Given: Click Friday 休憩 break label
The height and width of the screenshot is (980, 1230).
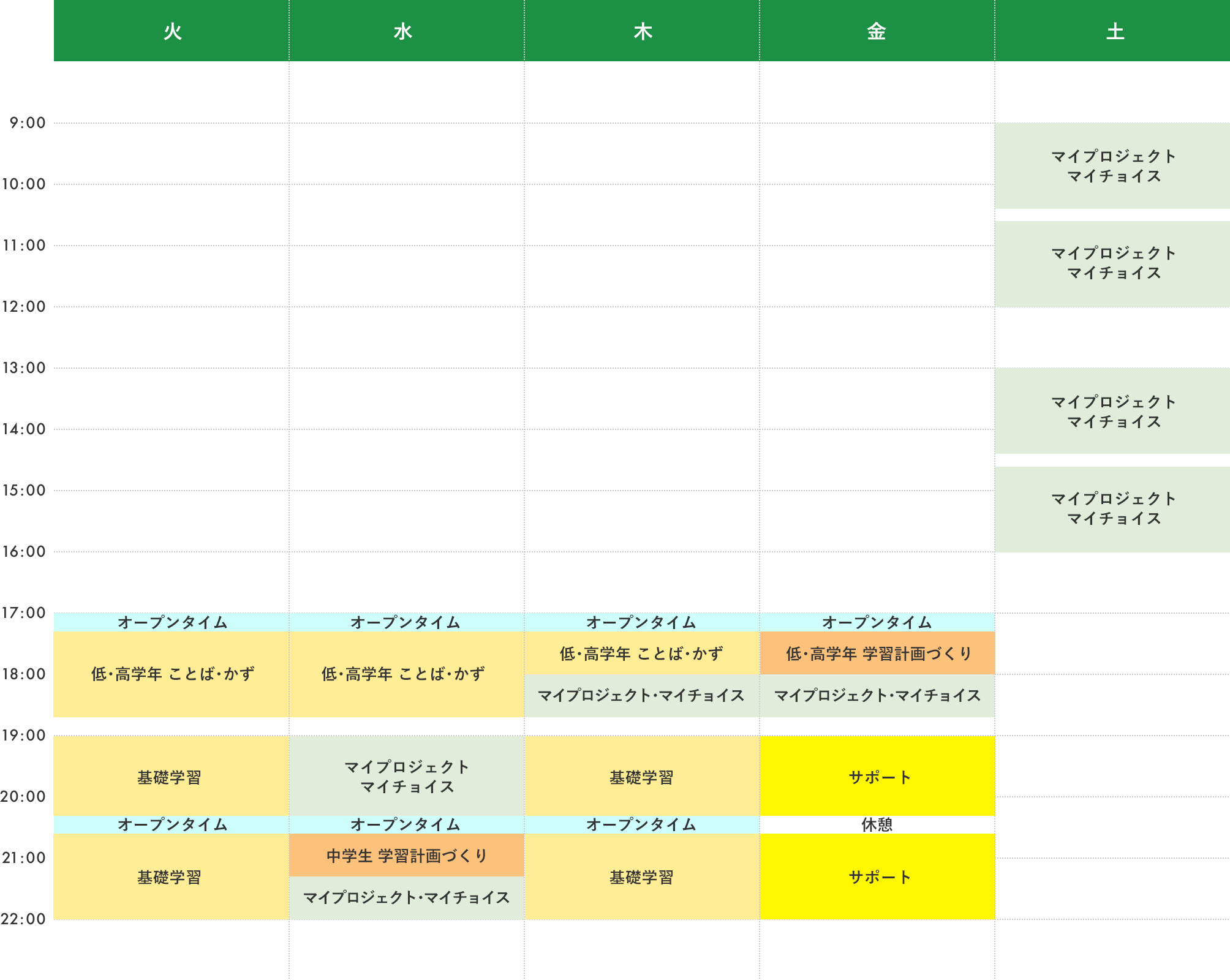Looking at the screenshot, I should 877,824.
